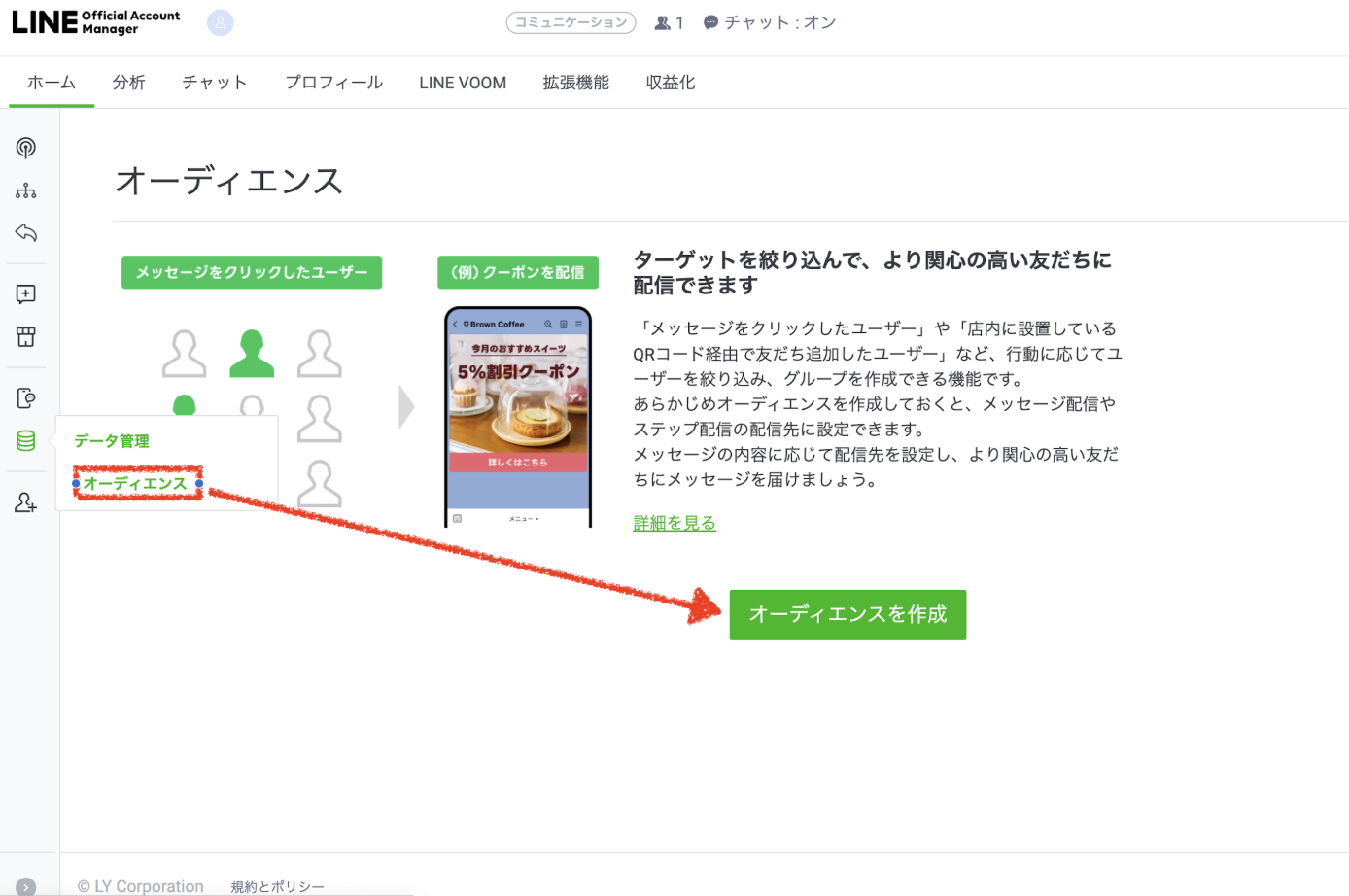Viewport: 1349px width, 896px height.
Task: Open the add friends tool icon
Action: [x=25, y=502]
